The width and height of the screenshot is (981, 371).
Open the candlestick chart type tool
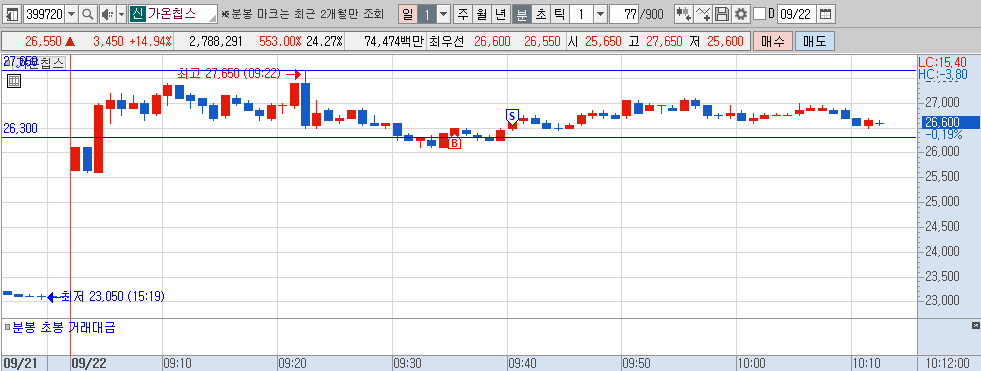coord(684,13)
